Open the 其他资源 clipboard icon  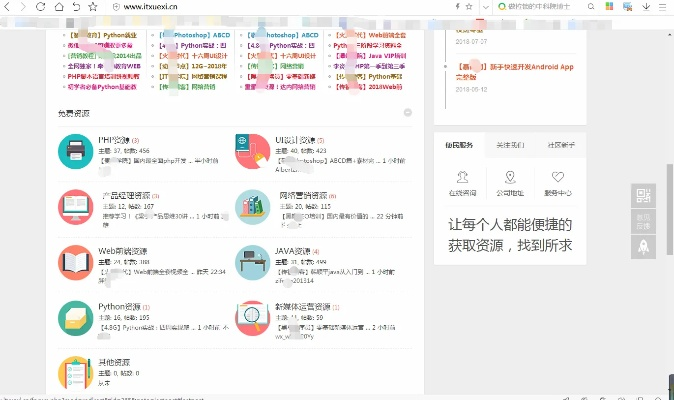[x=76, y=373]
